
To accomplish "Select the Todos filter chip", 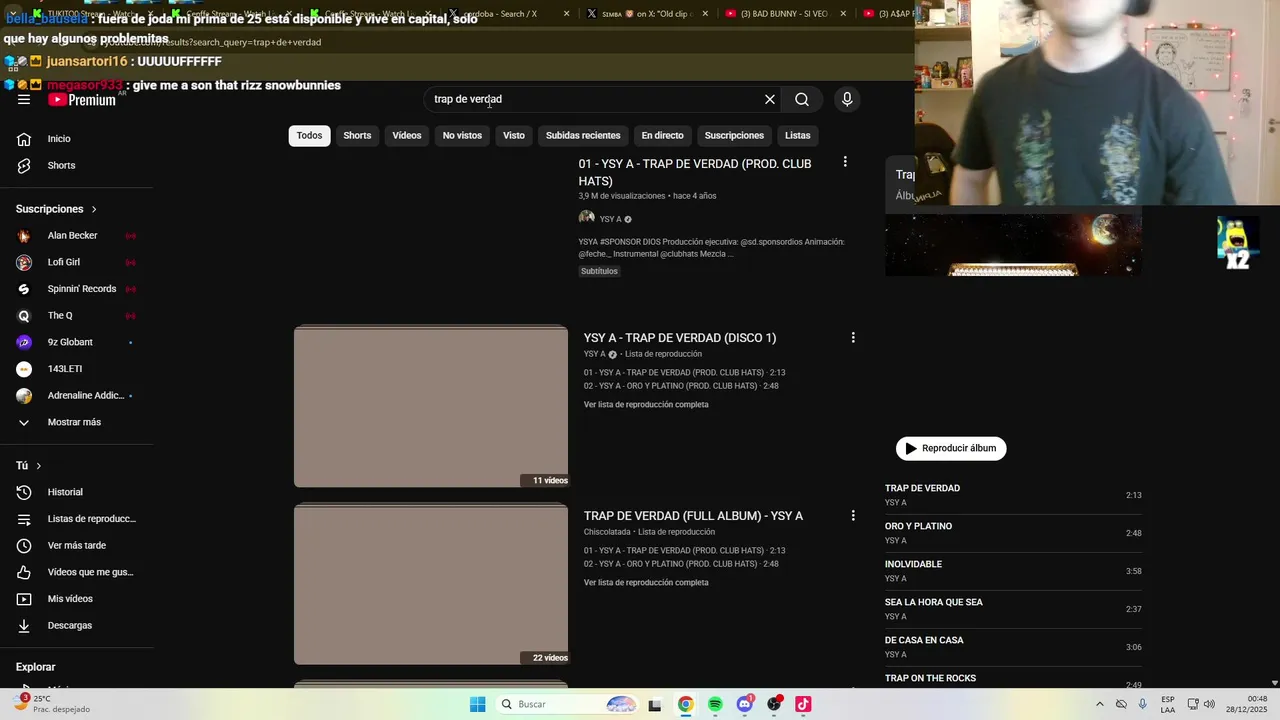I will tap(310, 135).
